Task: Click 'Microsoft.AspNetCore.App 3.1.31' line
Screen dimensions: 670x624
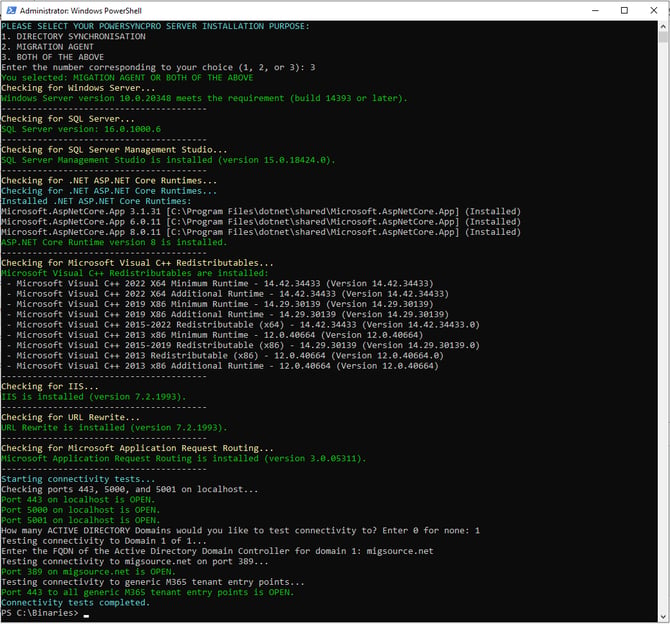Action: tap(261, 211)
